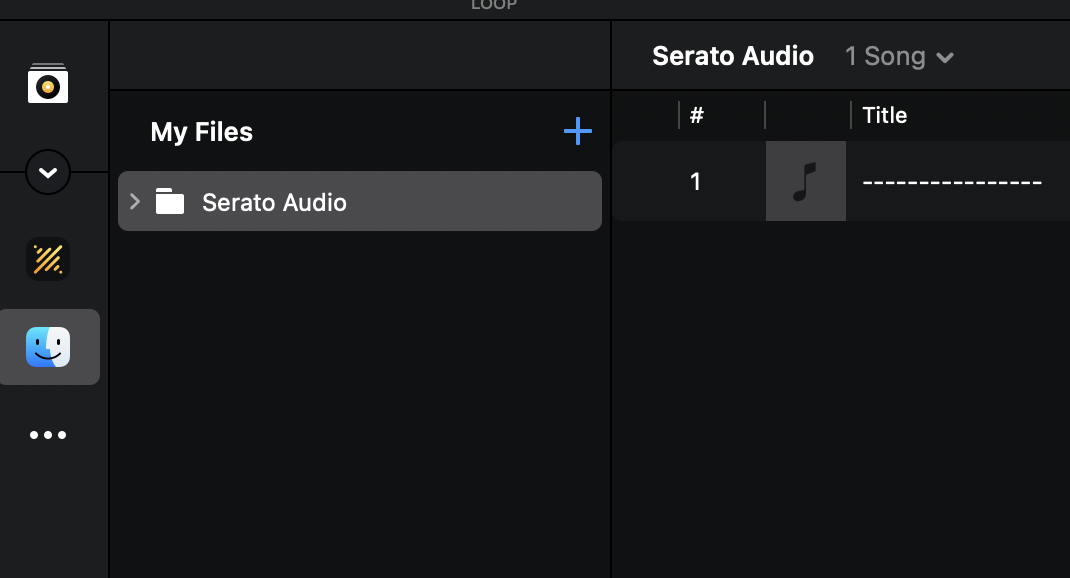Click the dashed title of the first track
Screen dimensions: 1070x578
click(x=952, y=182)
